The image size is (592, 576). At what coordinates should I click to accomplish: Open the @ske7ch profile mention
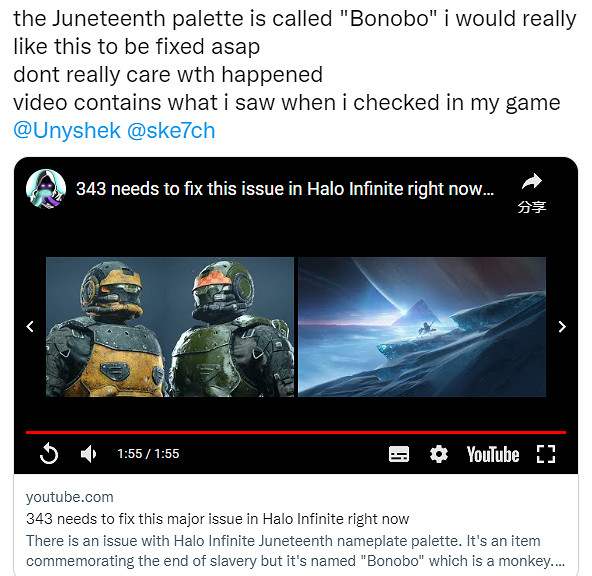pos(171,131)
